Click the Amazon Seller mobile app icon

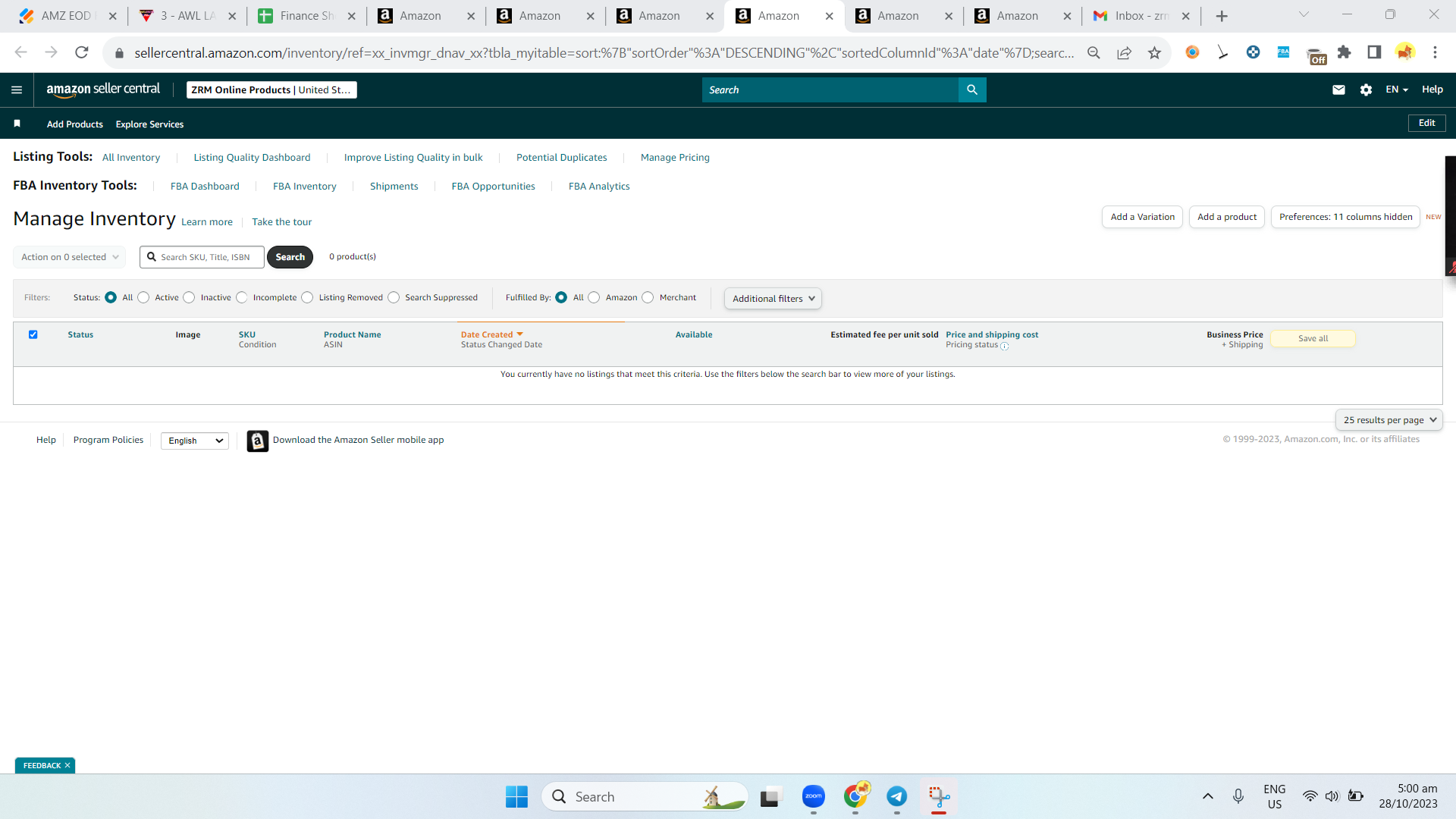point(258,441)
